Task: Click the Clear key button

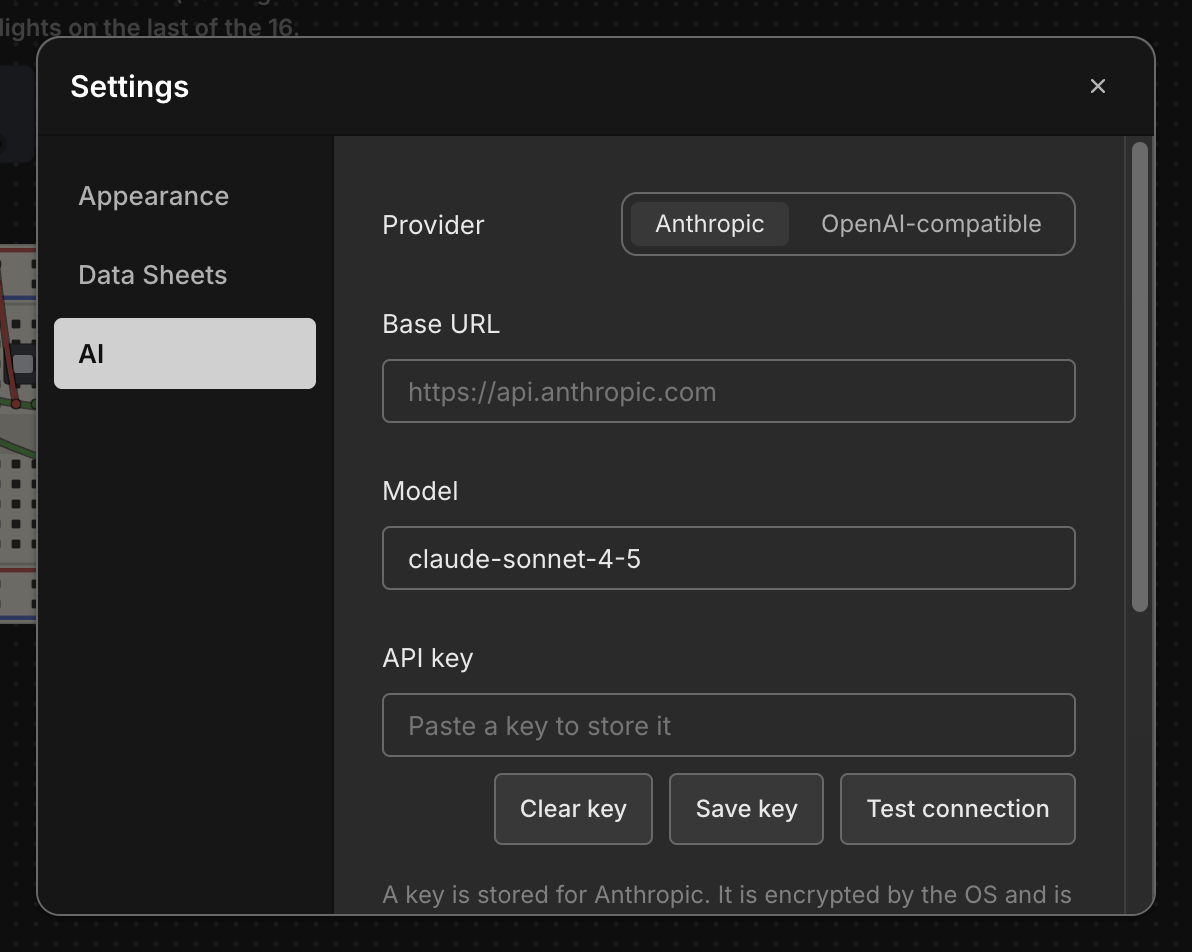Action: coord(573,809)
